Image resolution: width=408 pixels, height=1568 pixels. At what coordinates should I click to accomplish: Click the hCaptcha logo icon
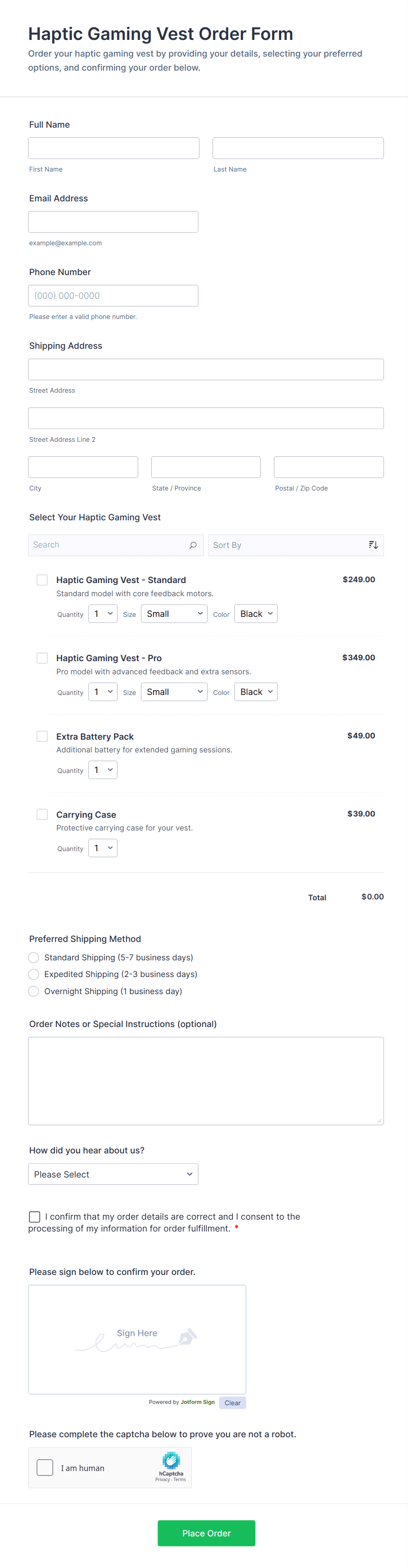click(x=171, y=1460)
